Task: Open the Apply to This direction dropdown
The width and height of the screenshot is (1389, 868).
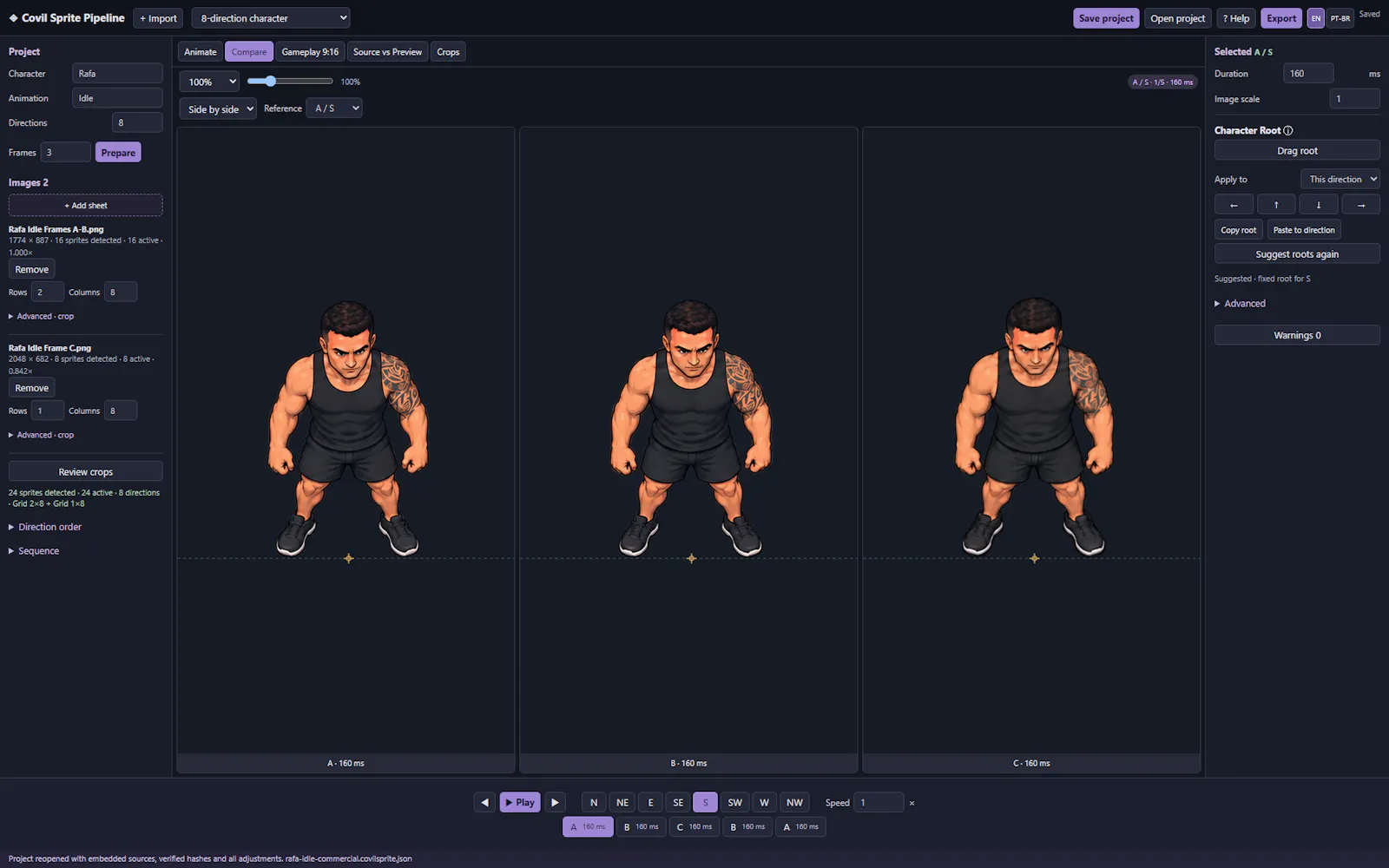Action: click(x=1340, y=179)
